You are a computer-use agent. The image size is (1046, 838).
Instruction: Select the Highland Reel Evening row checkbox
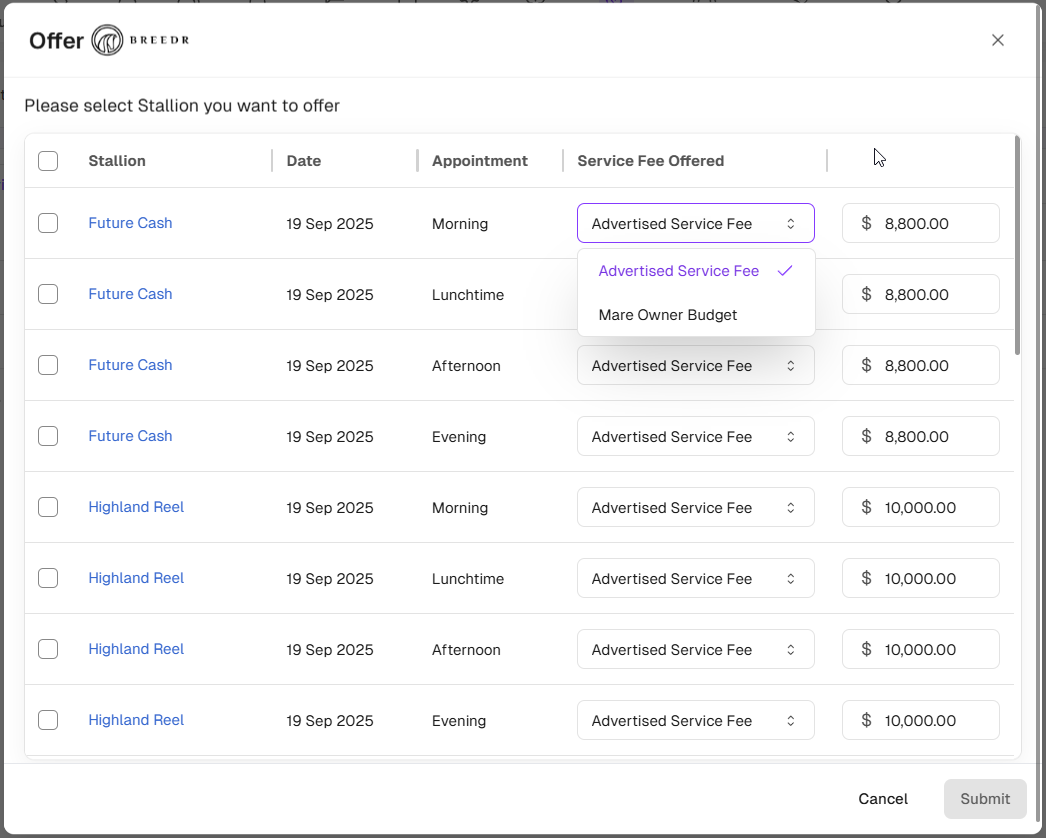pos(48,720)
